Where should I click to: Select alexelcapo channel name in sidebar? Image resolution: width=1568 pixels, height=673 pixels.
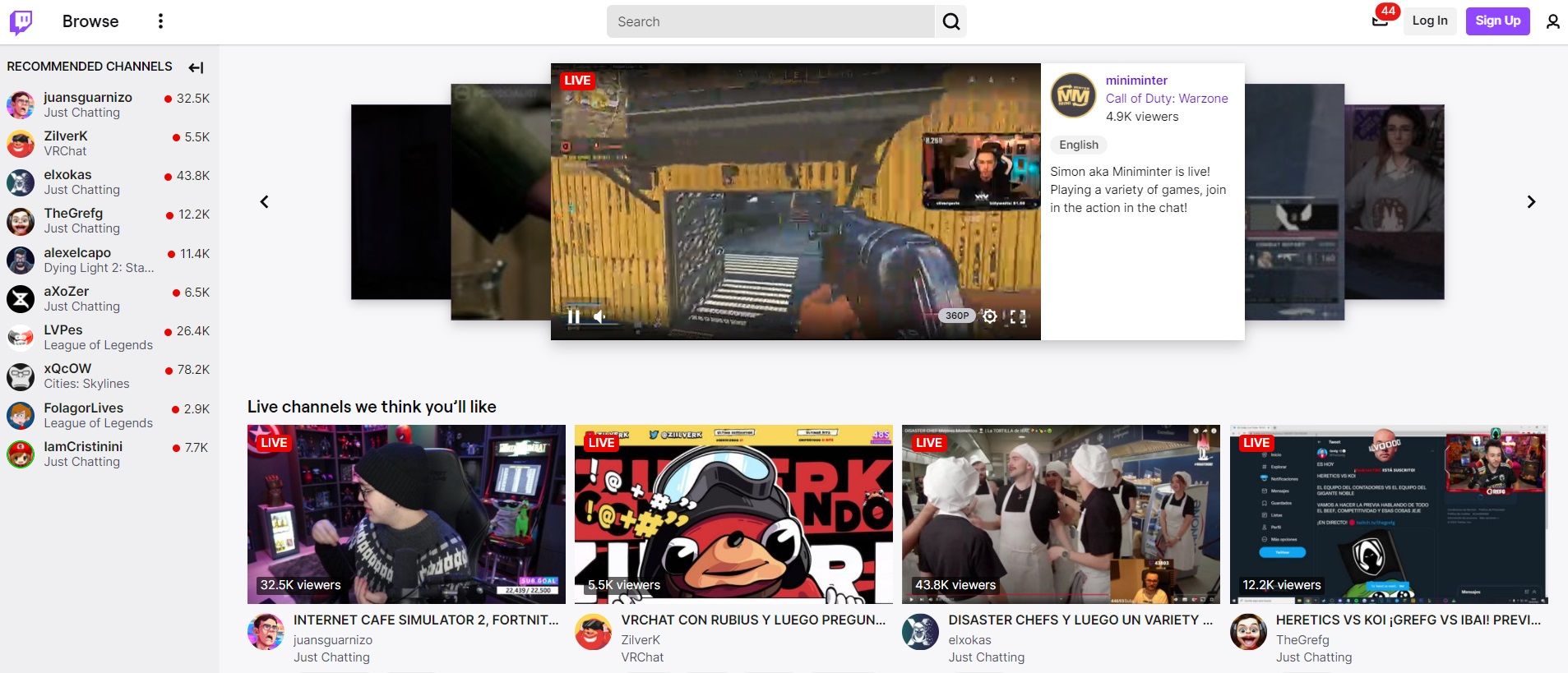pyautogui.click(x=77, y=253)
